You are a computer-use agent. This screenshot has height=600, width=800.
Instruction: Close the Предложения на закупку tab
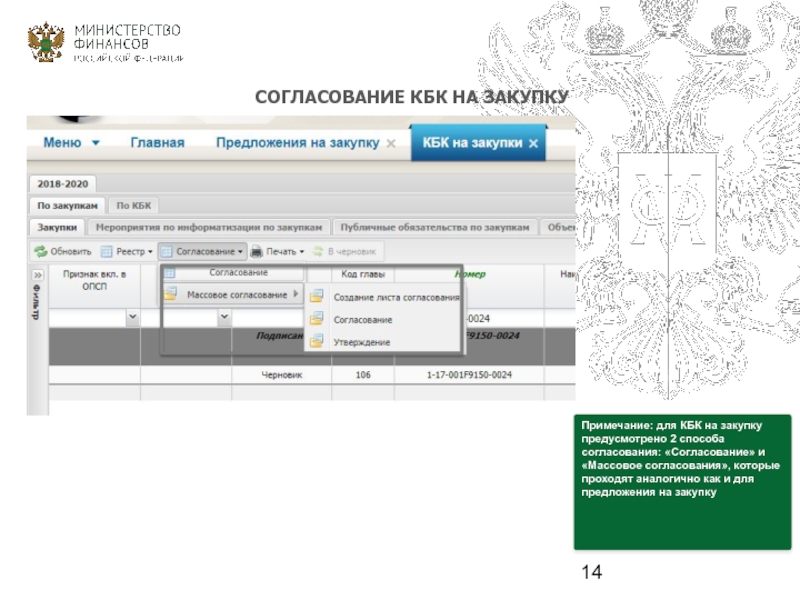pos(391,143)
